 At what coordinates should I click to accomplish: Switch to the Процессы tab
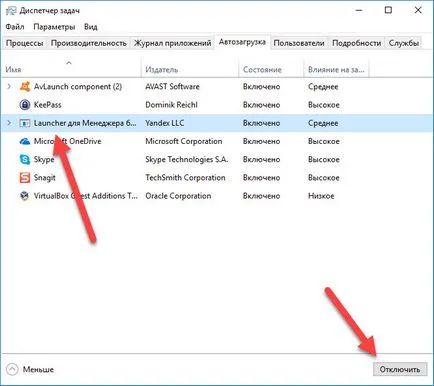coord(25,43)
